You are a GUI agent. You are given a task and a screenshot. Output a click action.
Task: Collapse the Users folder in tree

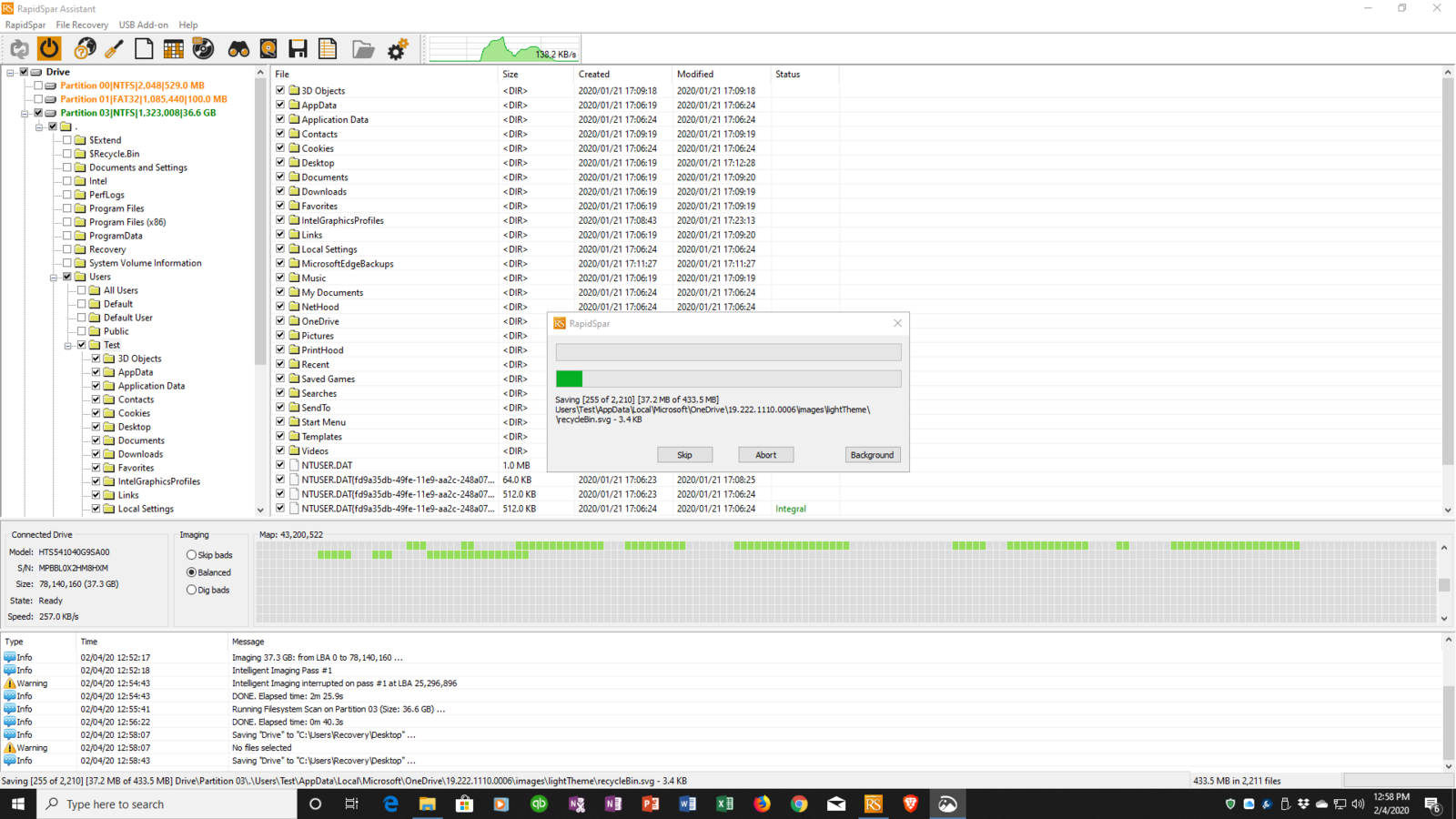(54, 277)
